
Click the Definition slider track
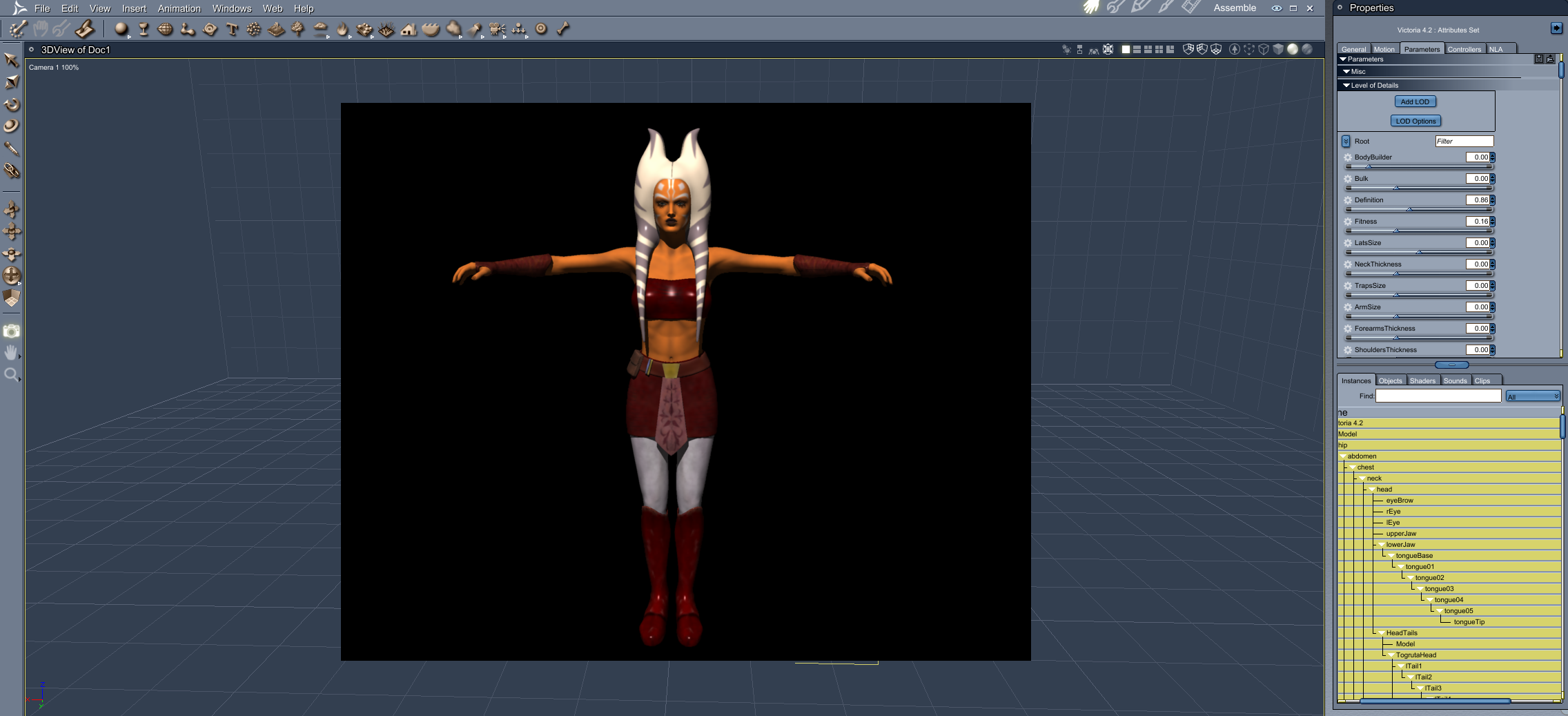[x=1419, y=209]
